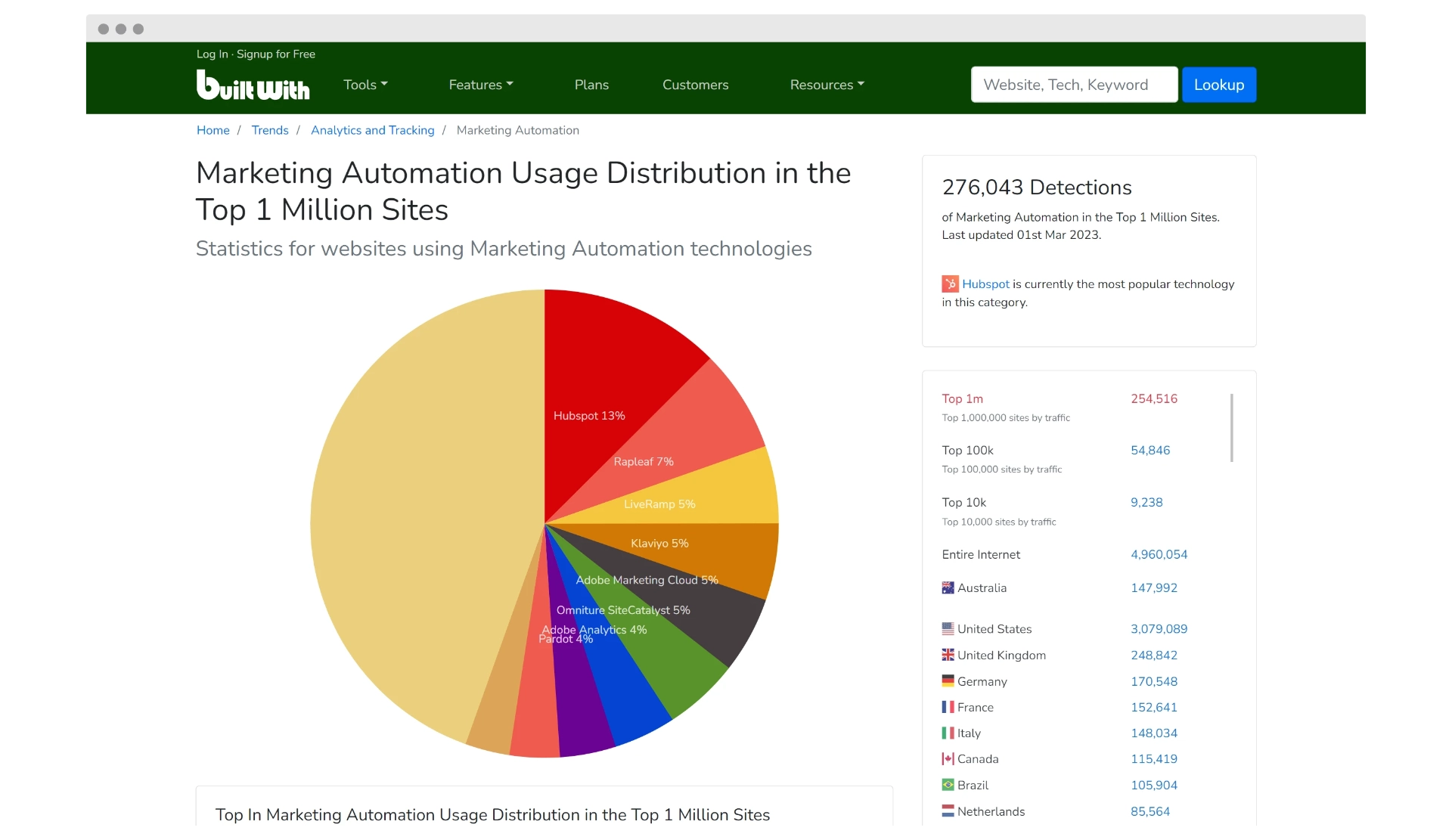Open the Customers menu item
Image resolution: width=1452 pixels, height=840 pixels.
click(x=695, y=85)
